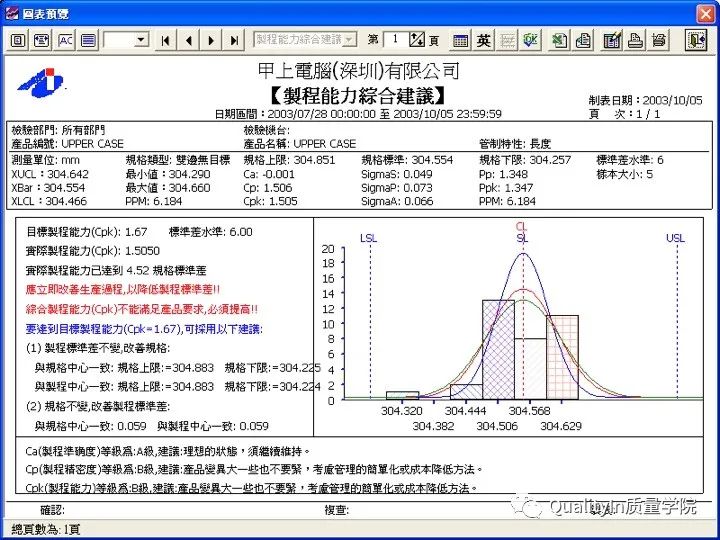Go to the previous page
Image resolution: width=720 pixels, height=540 pixels.
(x=188, y=40)
